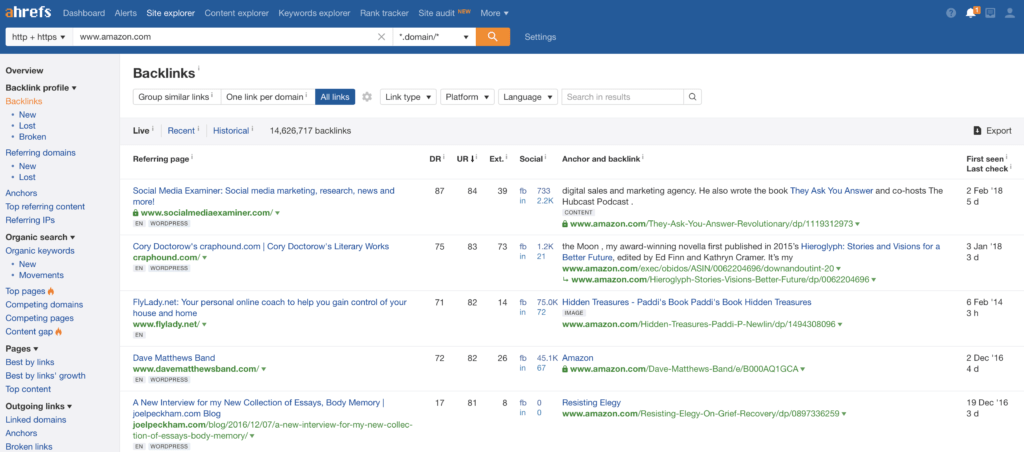The width and height of the screenshot is (1024, 452).
Task: Open Broken backlinks in sidebar
Action: pyautogui.click(x=33, y=137)
